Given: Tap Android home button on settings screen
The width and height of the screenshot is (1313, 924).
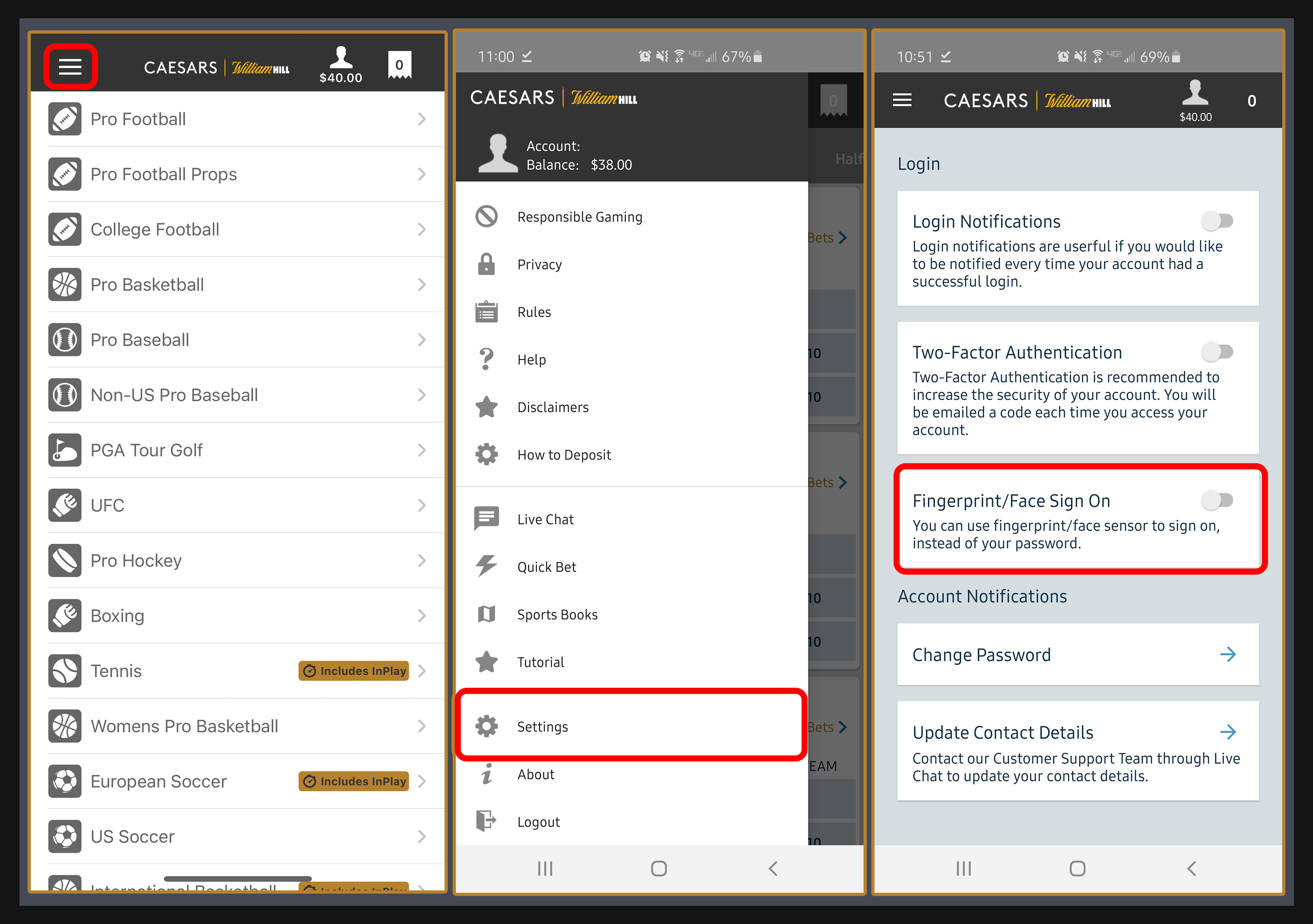Looking at the screenshot, I should pyautogui.click(x=1078, y=868).
